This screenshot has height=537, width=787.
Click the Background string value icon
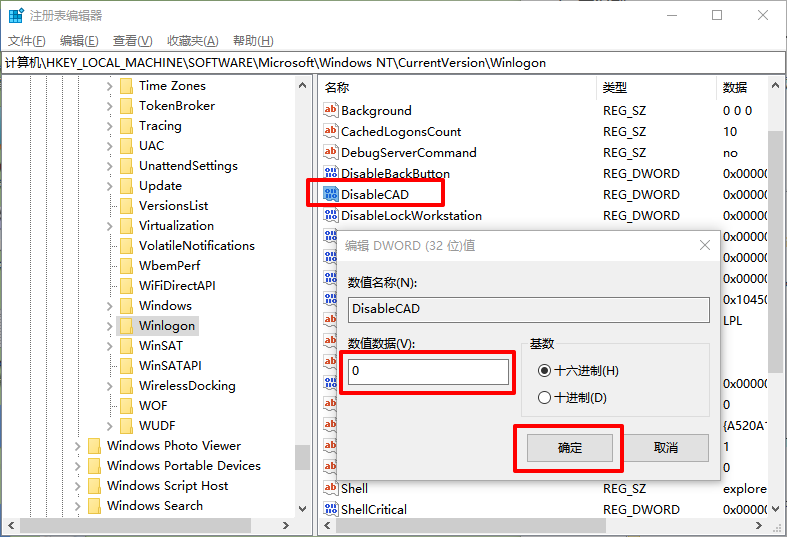pyautogui.click(x=331, y=110)
